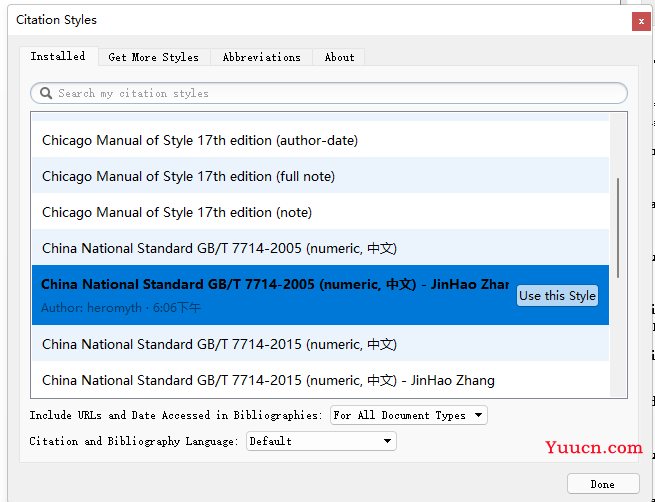This screenshot has width=655, height=502.
Task: Select Chicago Manual of Style 17th edition (author-date)
Action: pyautogui.click(x=320, y=140)
